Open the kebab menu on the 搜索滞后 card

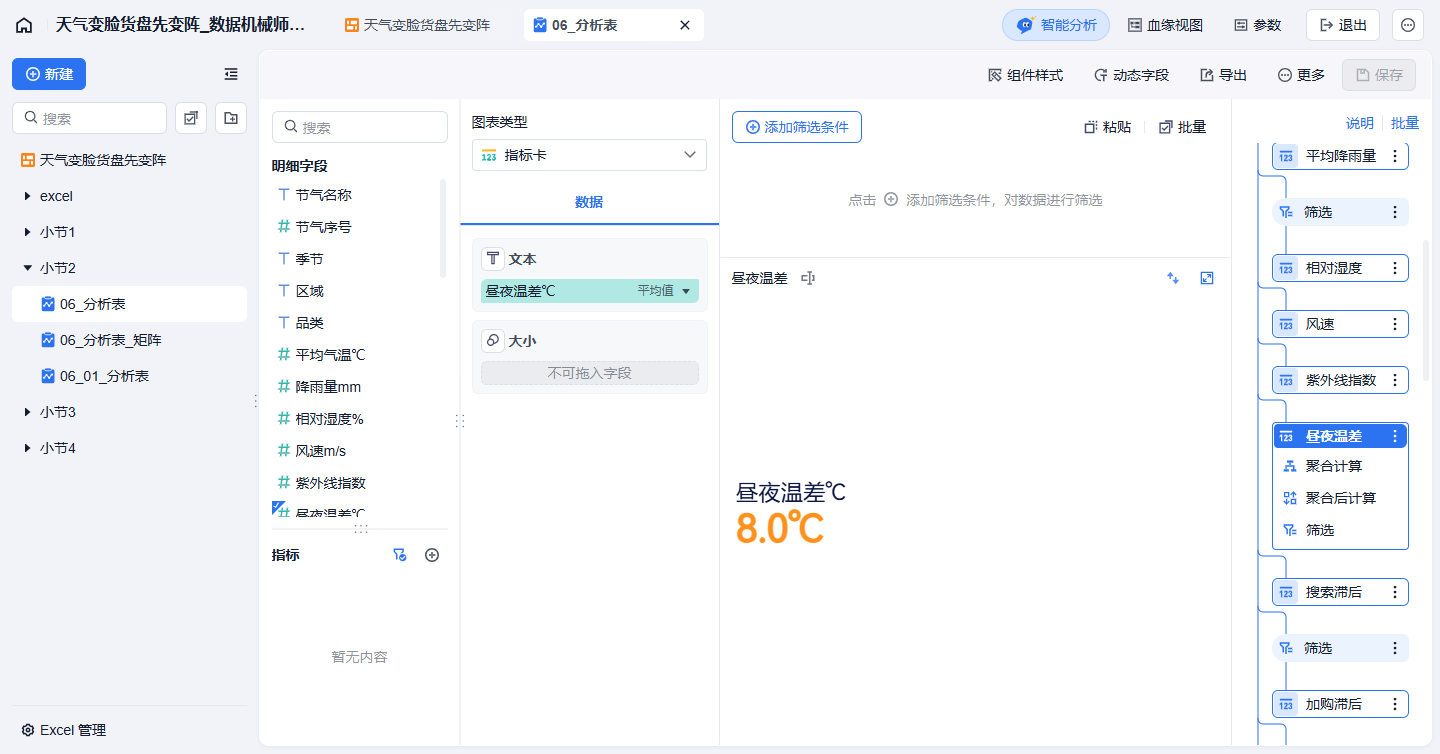pyautogui.click(x=1395, y=592)
